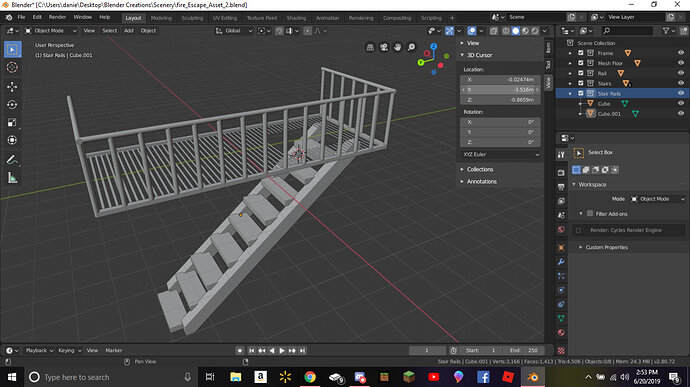690x387 pixels.
Task: Click the zoom magnifier icon in viewport
Action: [411, 47]
